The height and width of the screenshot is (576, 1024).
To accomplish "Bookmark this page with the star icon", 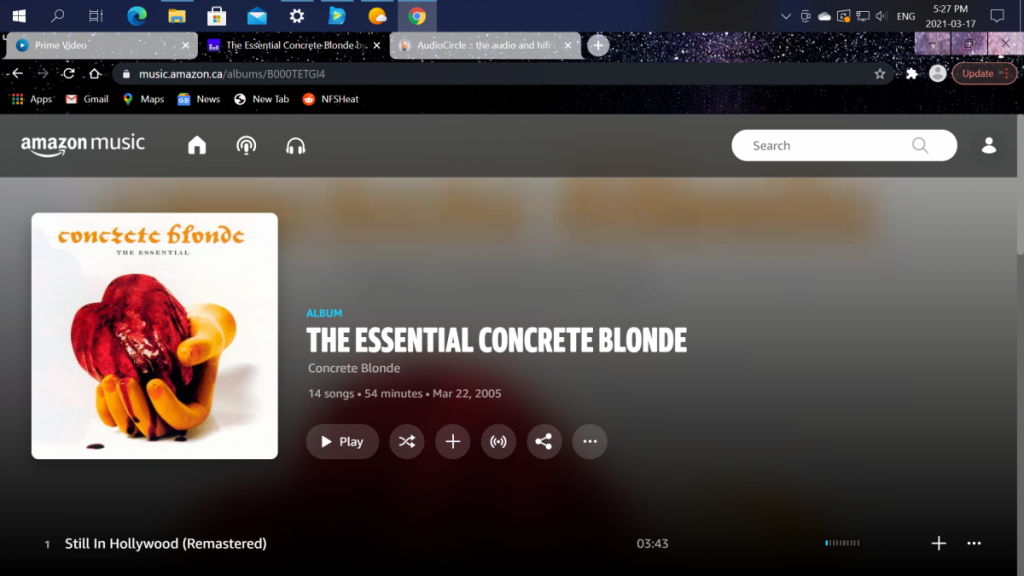I will point(880,74).
